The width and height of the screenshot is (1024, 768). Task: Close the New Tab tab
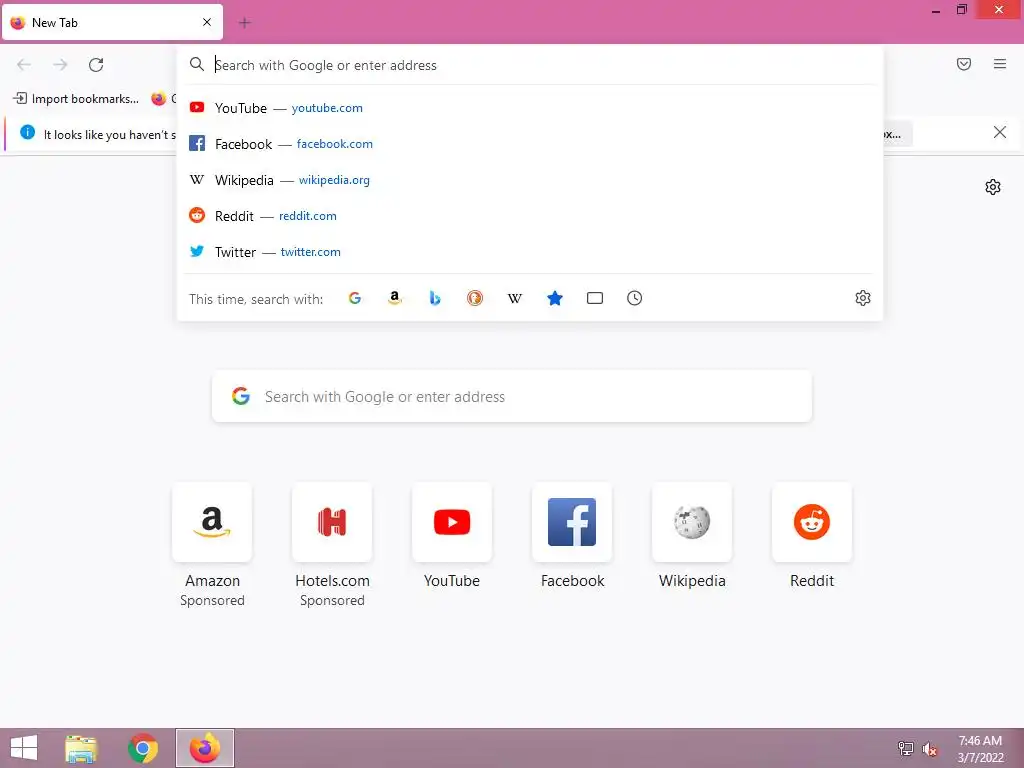click(x=207, y=22)
